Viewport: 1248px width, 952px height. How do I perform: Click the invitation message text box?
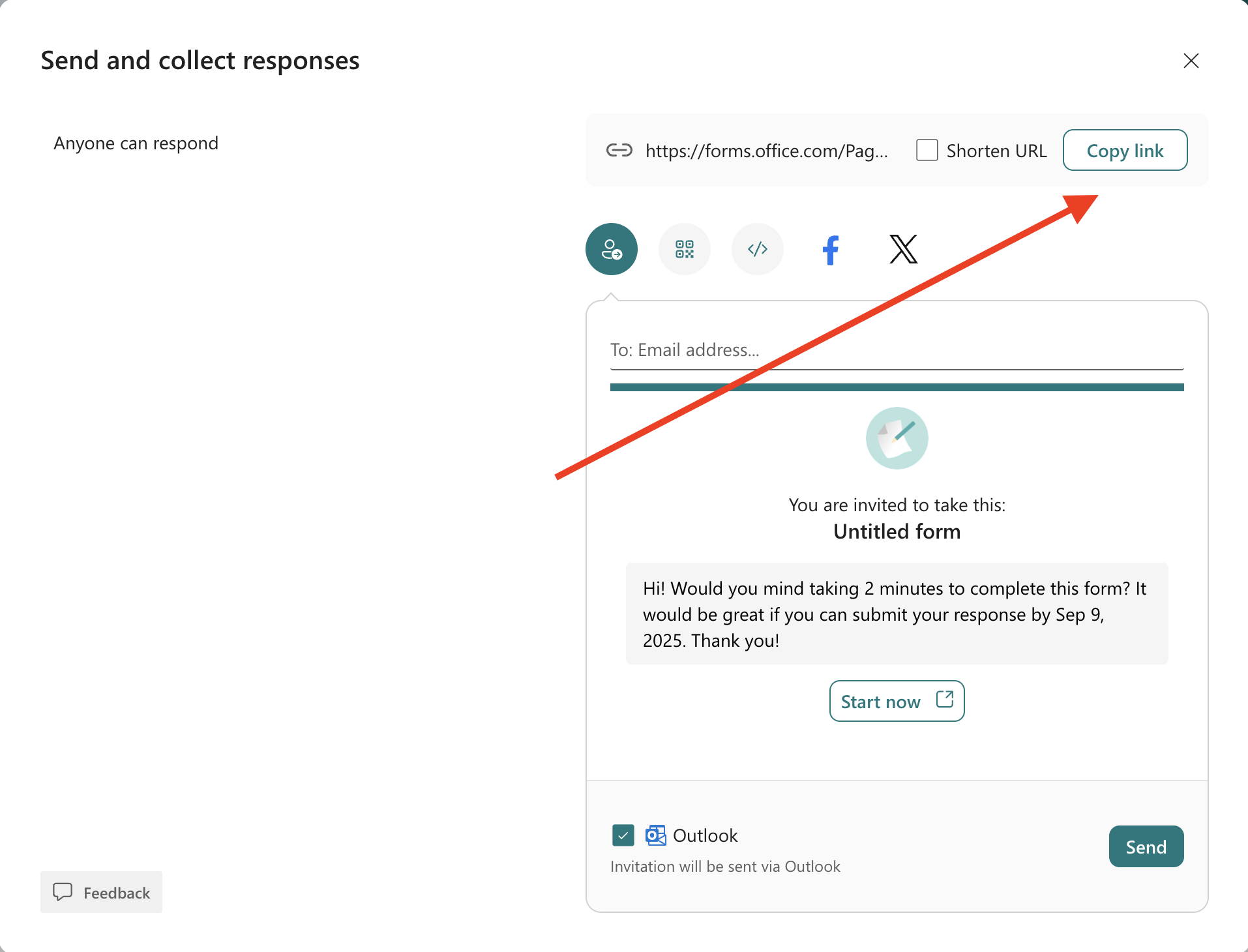click(896, 614)
